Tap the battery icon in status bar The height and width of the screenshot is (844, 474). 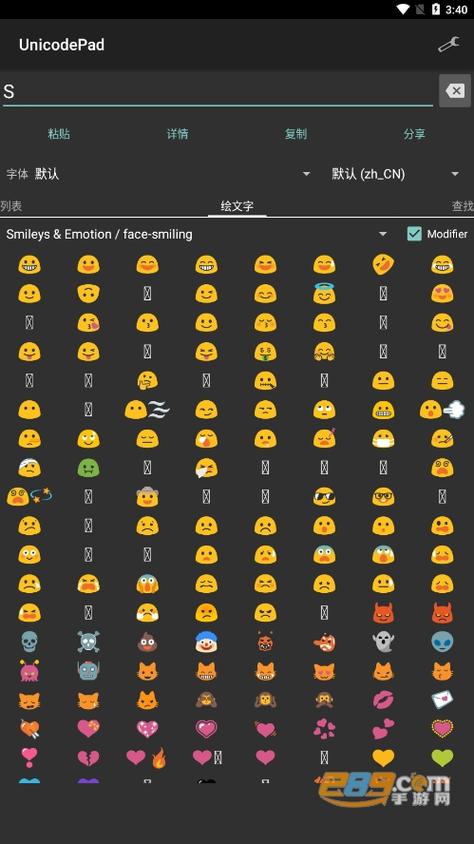click(x=436, y=9)
